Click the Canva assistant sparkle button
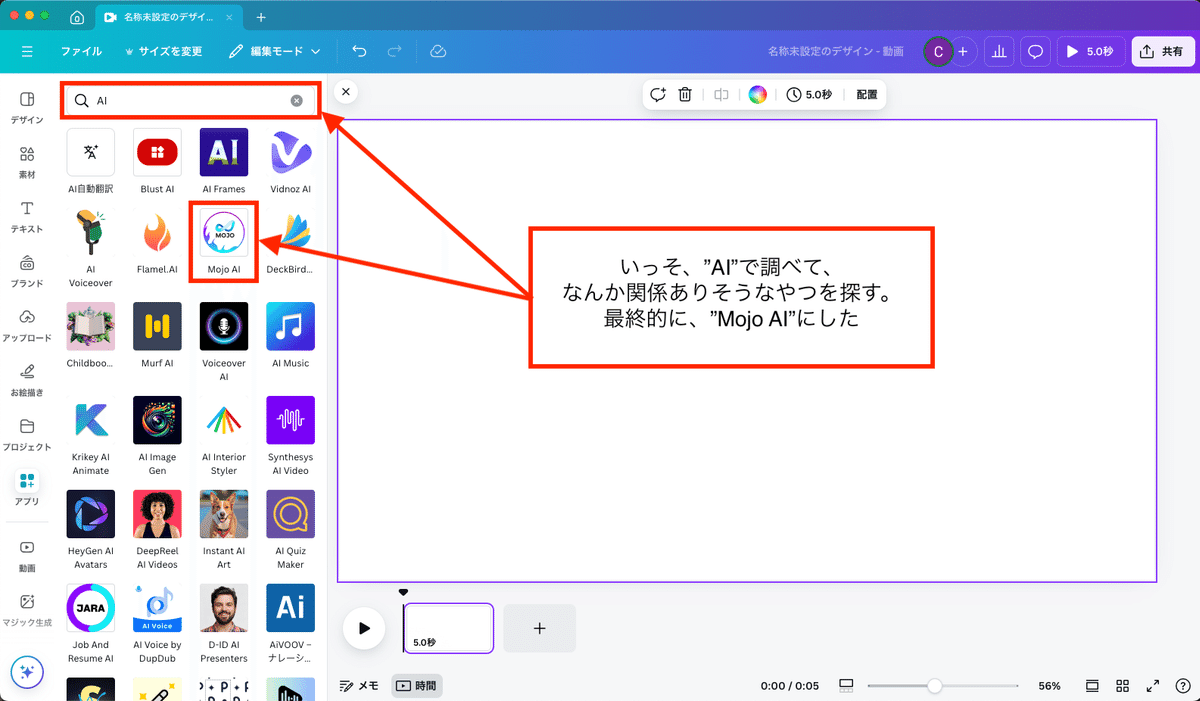 pos(27,672)
